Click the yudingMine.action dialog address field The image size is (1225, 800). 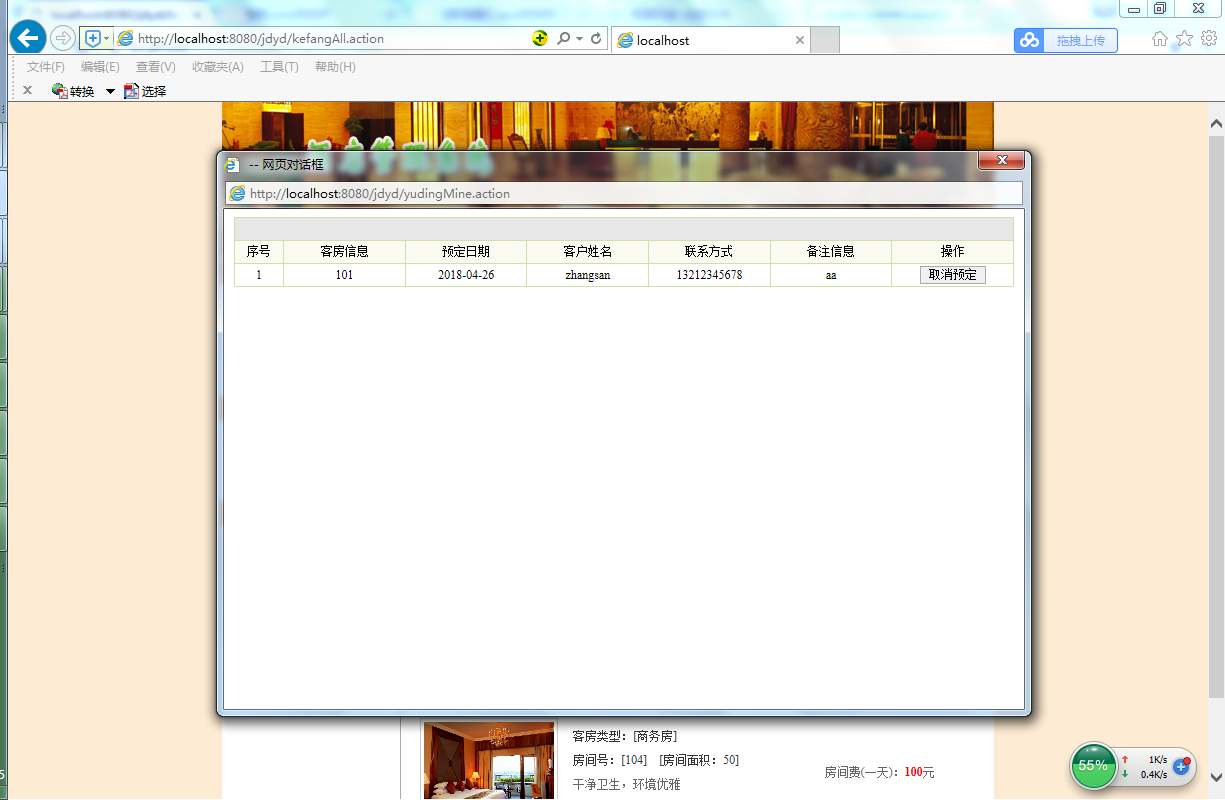[624, 193]
